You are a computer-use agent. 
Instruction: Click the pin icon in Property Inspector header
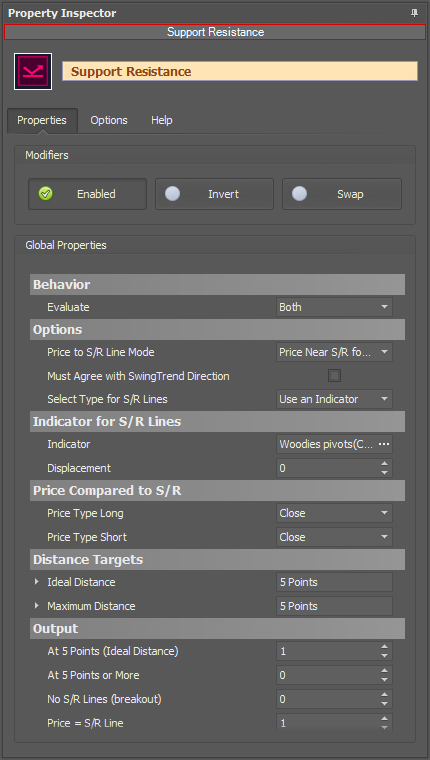(x=414, y=13)
